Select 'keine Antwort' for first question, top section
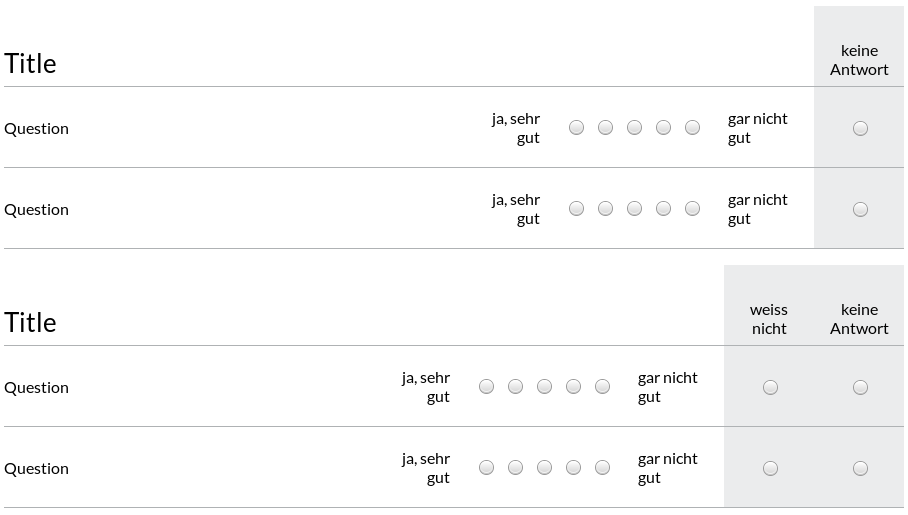 click(x=860, y=128)
